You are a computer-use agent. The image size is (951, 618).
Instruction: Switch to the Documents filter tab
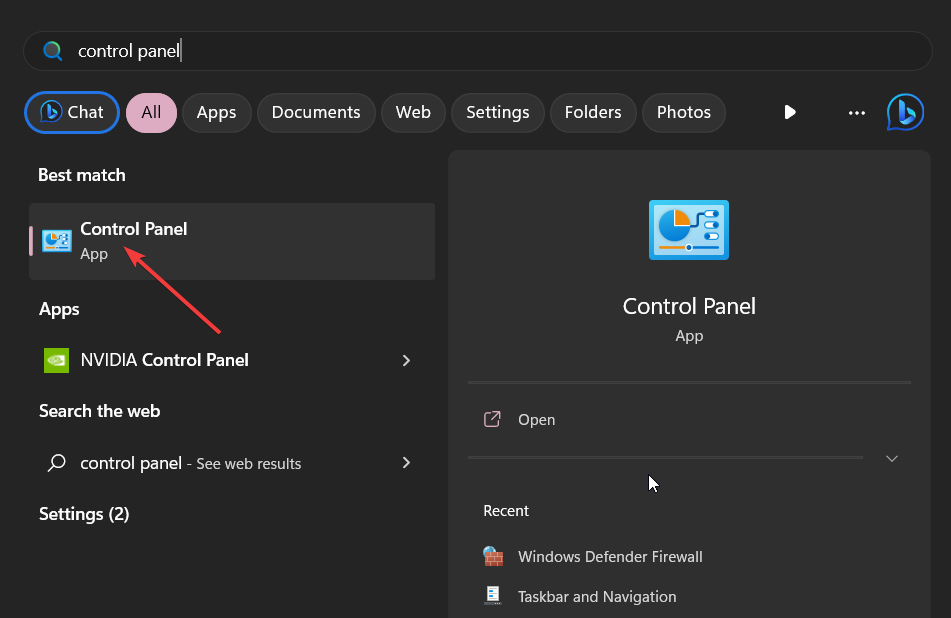(x=316, y=112)
